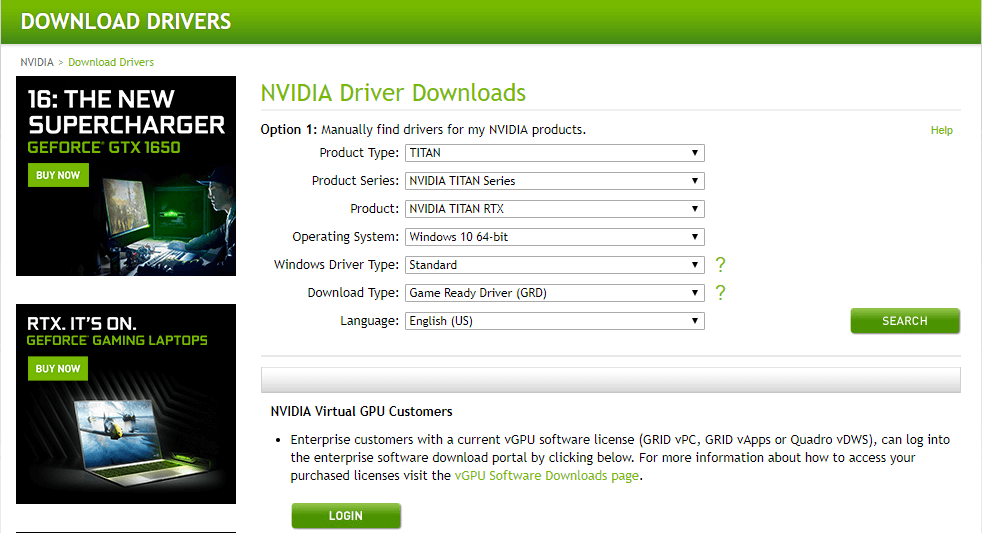Click BUY NOW on GeForce Gaming Laptops ad
Viewport: 982px width, 533px height.
(x=58, y=369)
